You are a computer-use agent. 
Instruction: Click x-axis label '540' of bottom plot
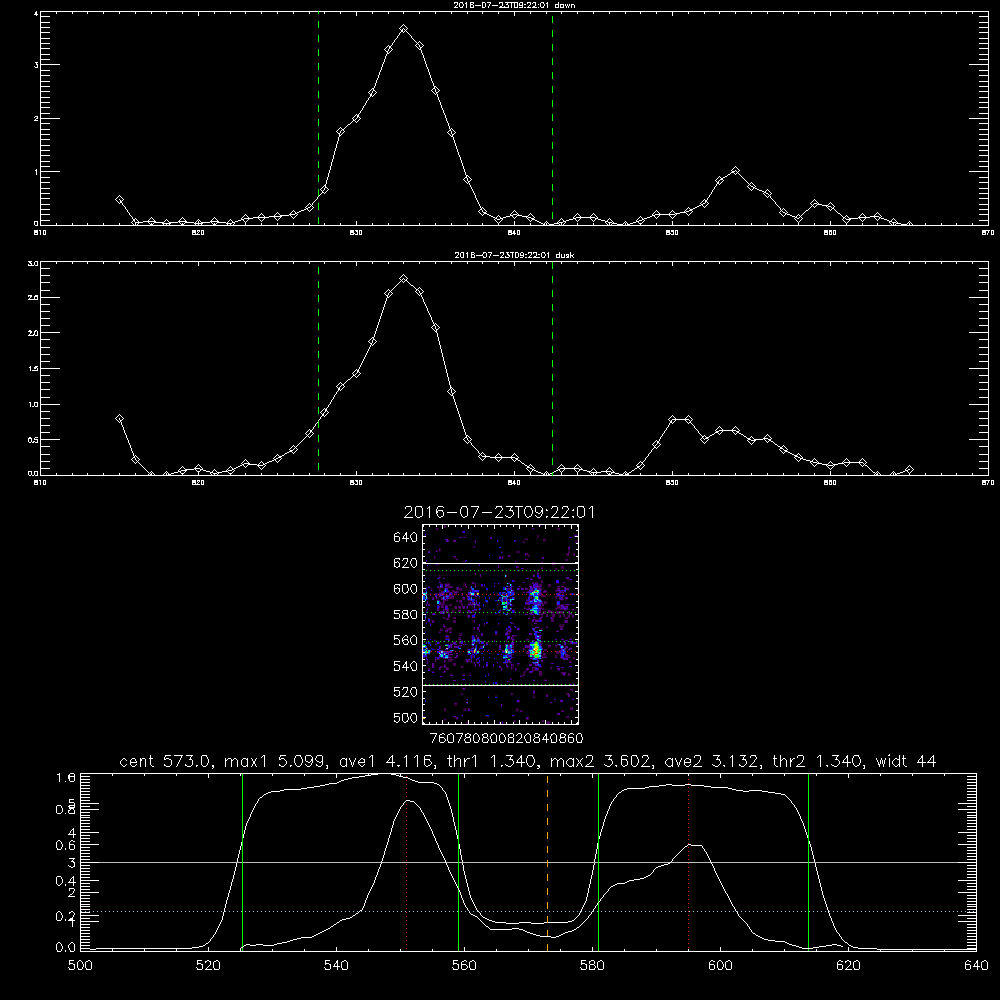(x=336, y=966)
